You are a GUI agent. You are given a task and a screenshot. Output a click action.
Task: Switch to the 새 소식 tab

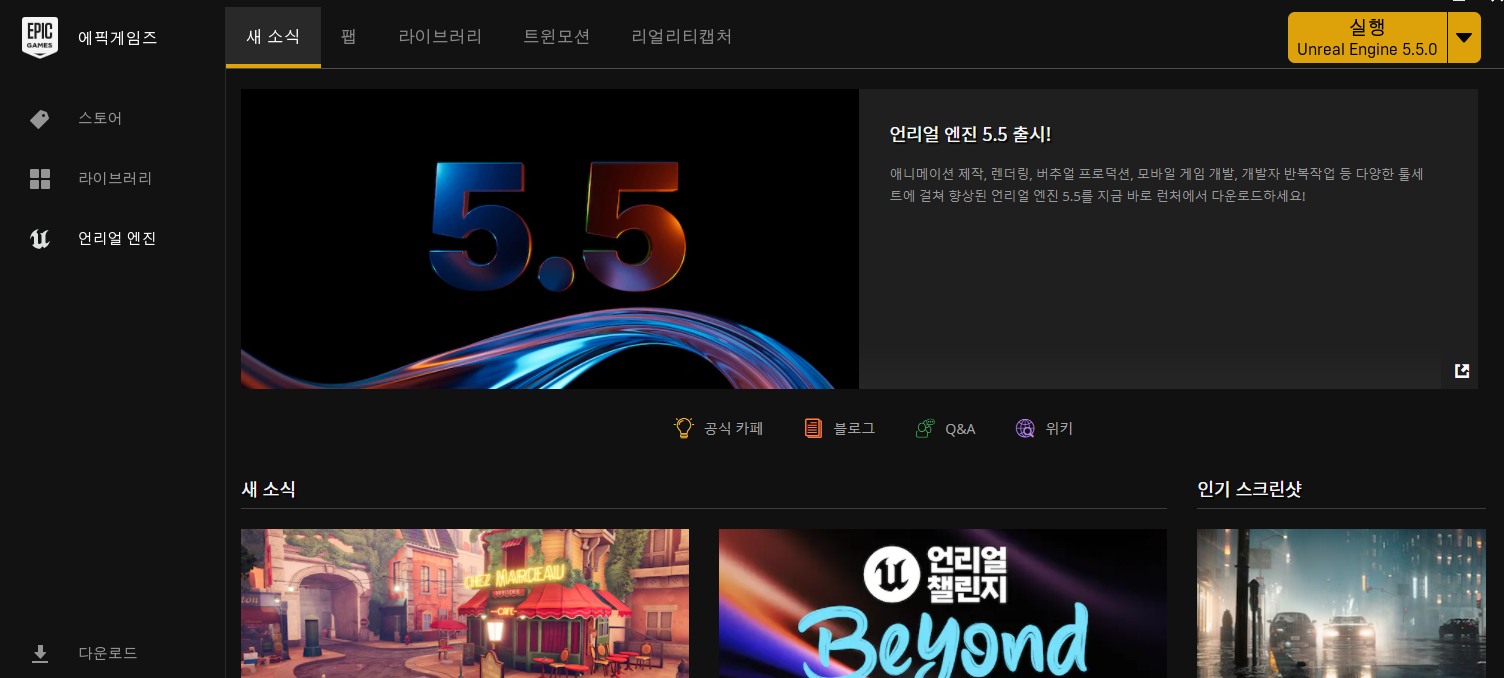273,37
